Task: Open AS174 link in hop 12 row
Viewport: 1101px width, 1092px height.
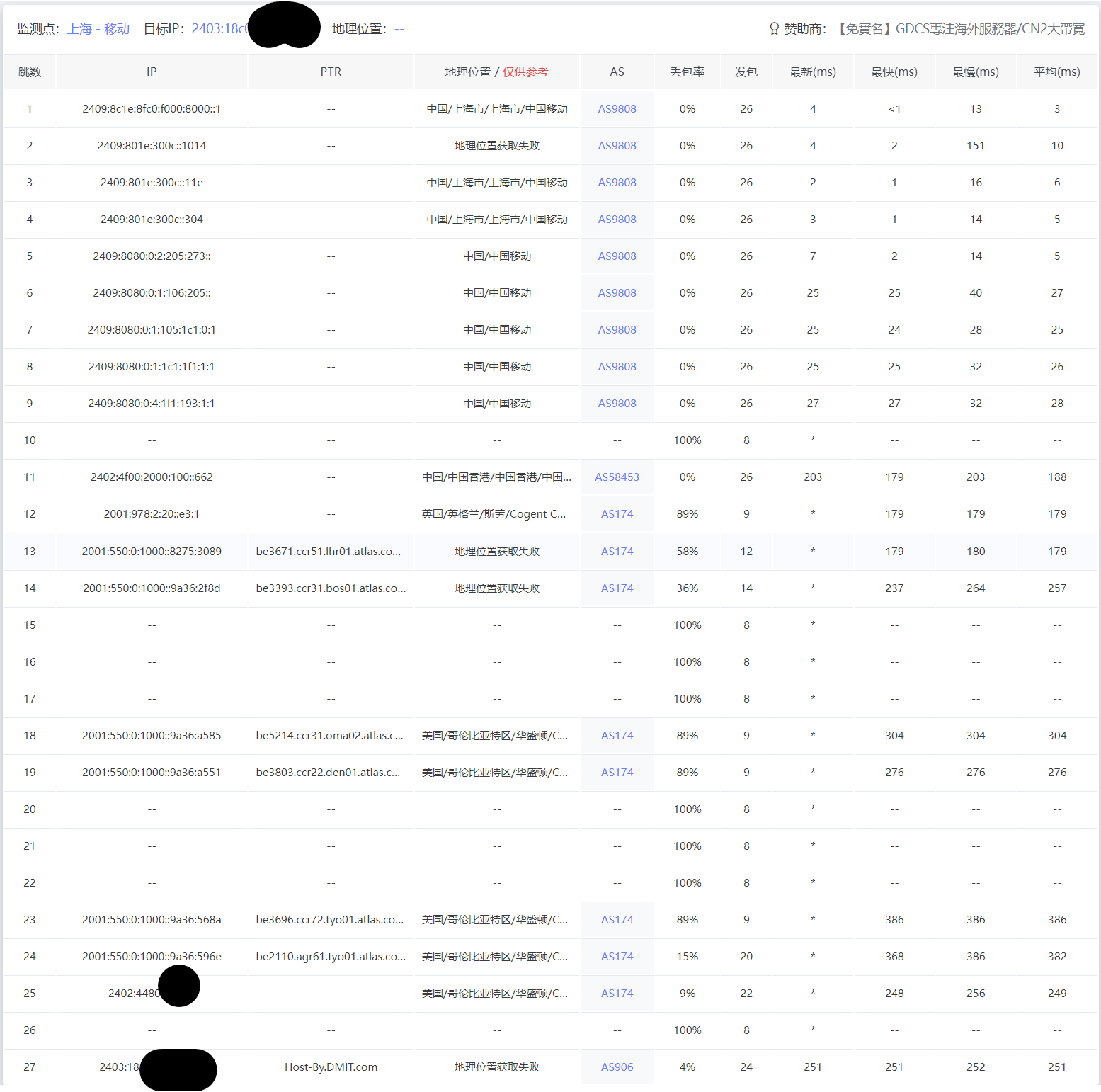Action: (x=617, y=514)
